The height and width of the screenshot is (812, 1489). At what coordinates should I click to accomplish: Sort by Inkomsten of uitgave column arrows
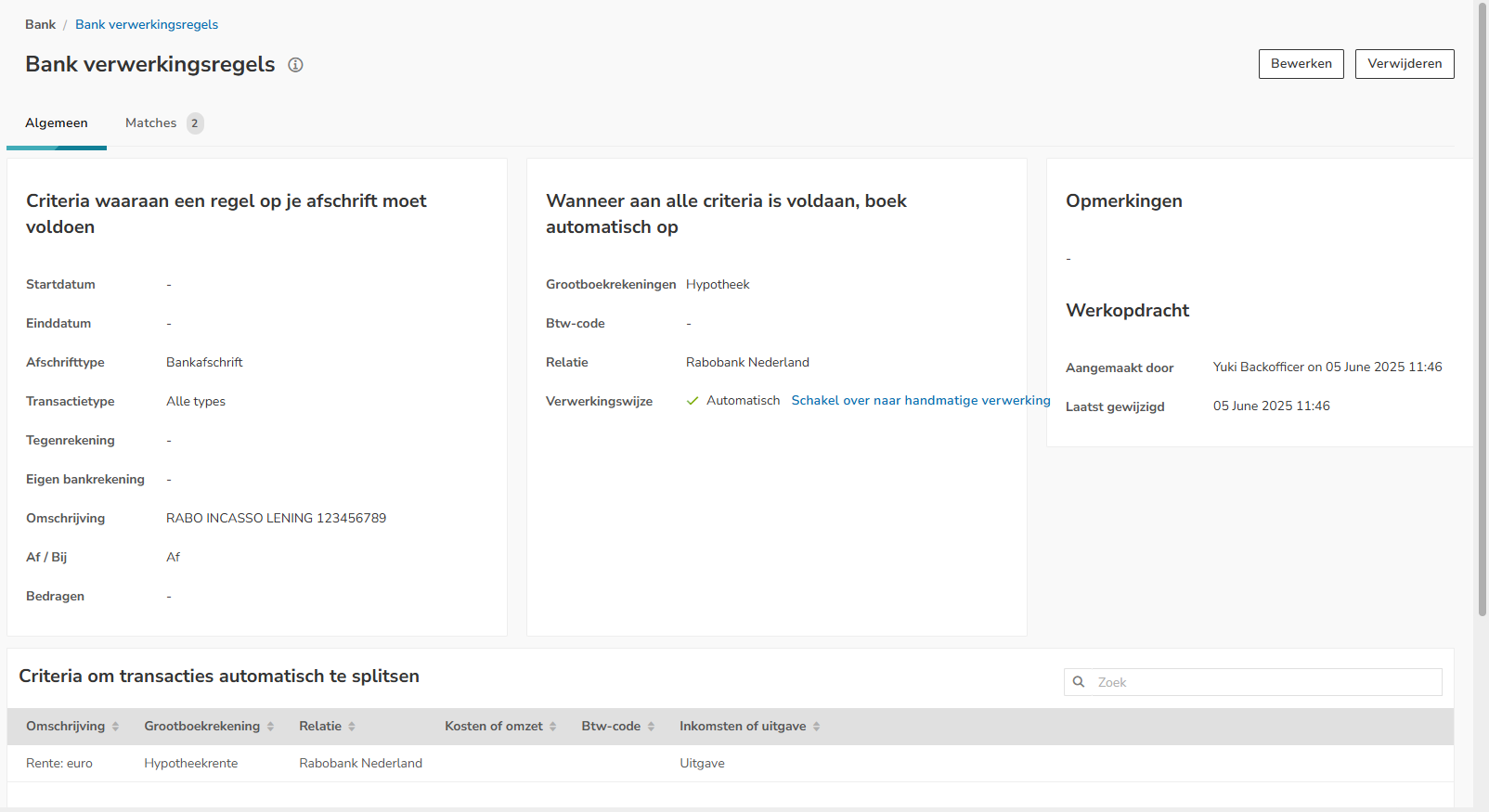[x=816, y=727]
